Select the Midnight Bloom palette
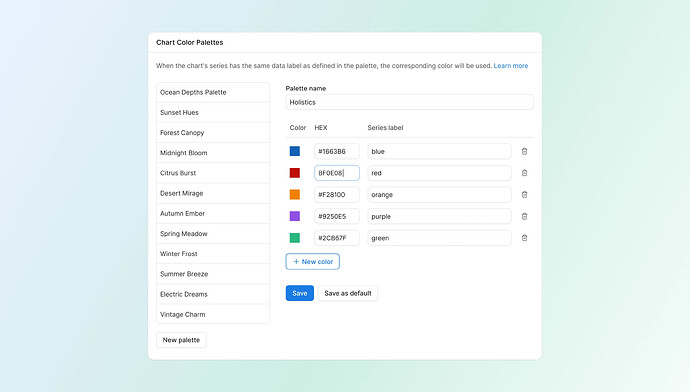 213,153
